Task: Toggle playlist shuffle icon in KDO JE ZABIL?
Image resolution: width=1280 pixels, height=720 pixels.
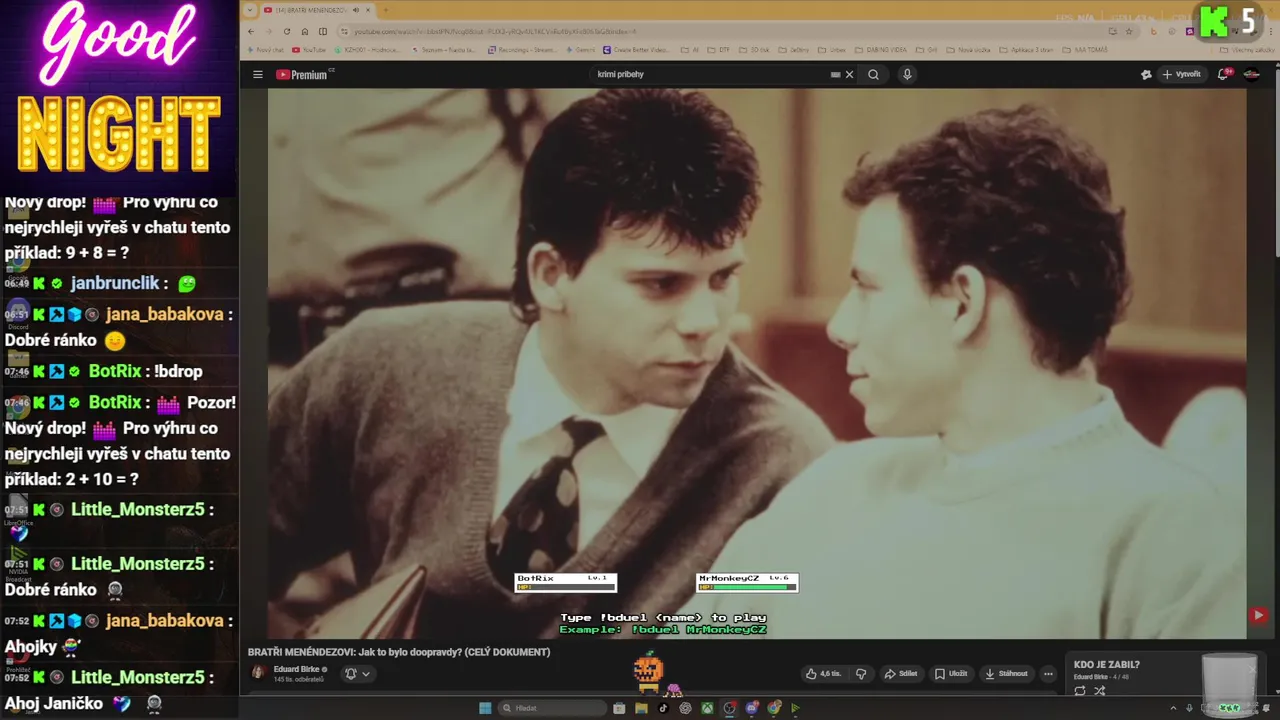Action: click(1100, 691)
